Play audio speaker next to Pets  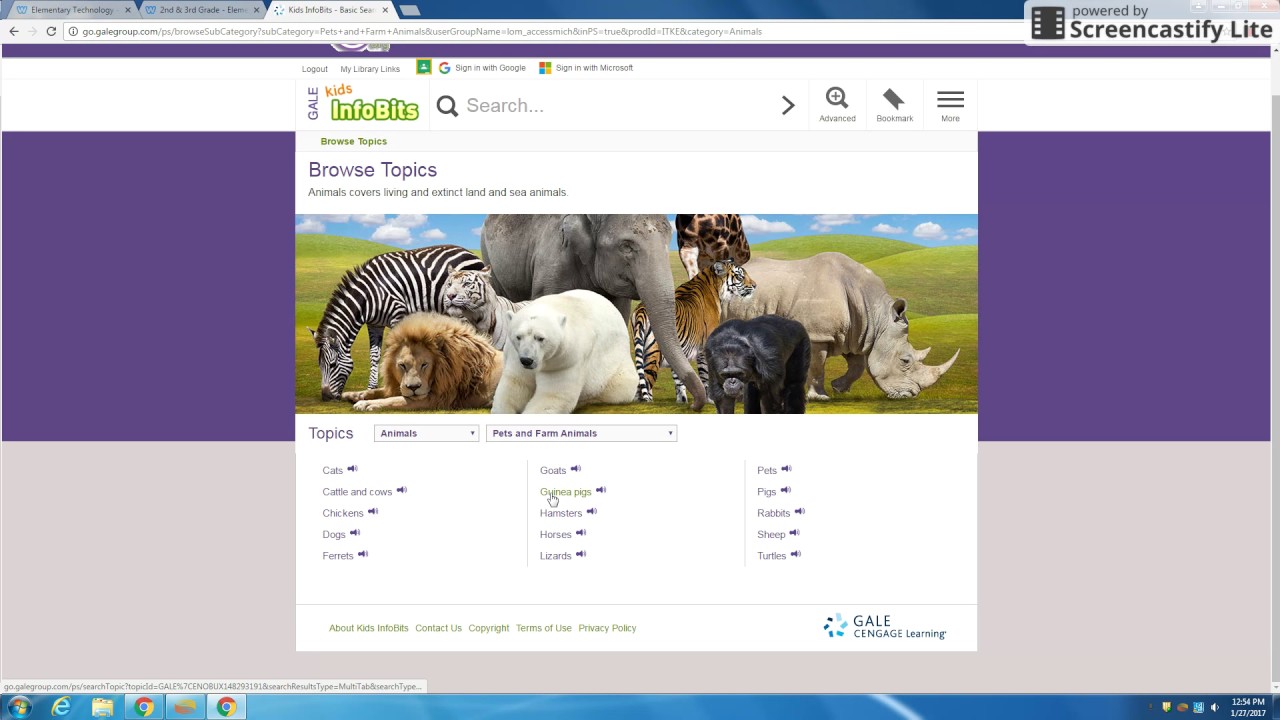pos(787,469)
